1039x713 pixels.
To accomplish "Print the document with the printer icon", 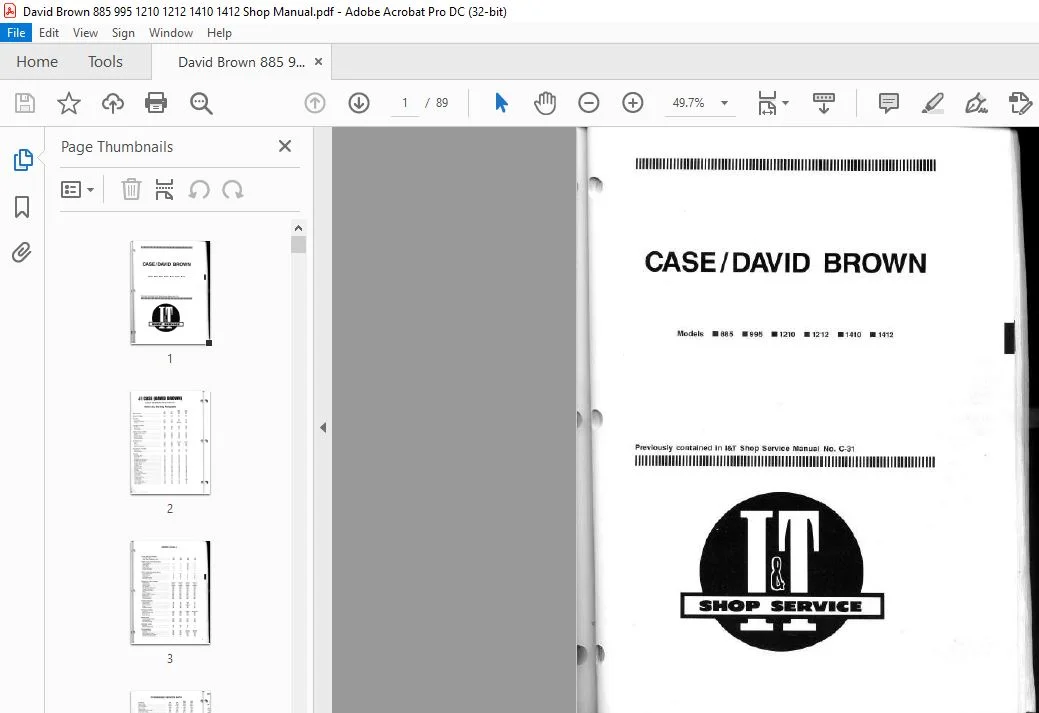I will click(156, 103).
